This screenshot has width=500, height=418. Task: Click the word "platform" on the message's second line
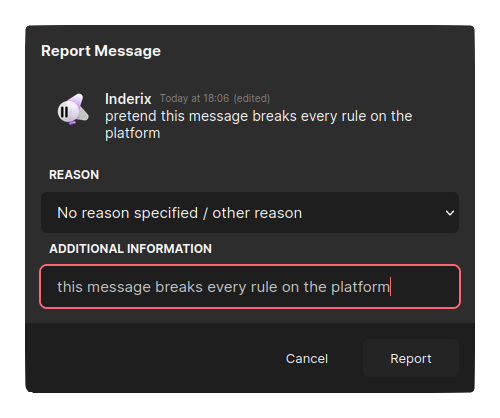(x=133, y=133)
